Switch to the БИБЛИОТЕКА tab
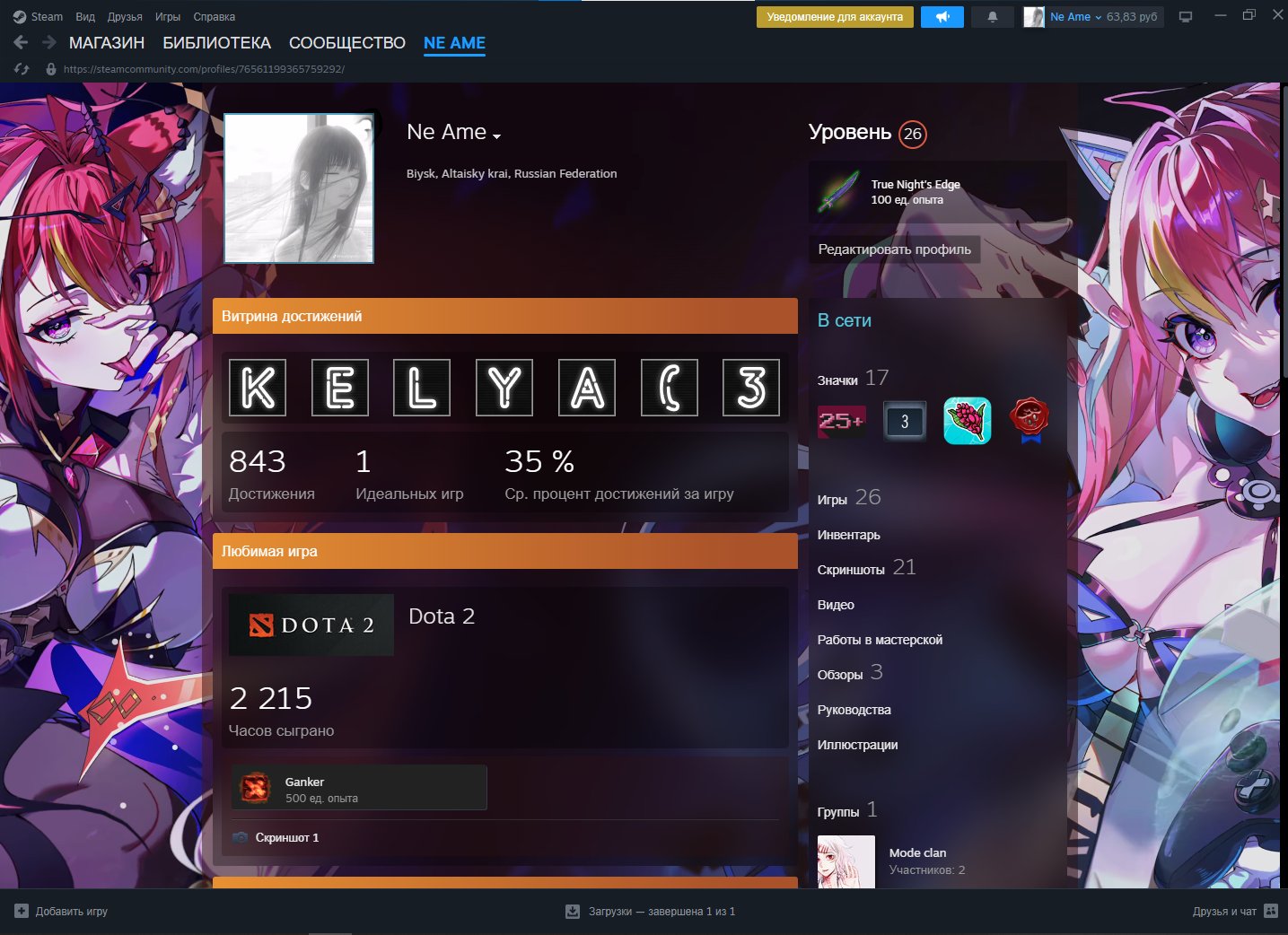The height and width of the screenshot is (935, 1288). 216,43
